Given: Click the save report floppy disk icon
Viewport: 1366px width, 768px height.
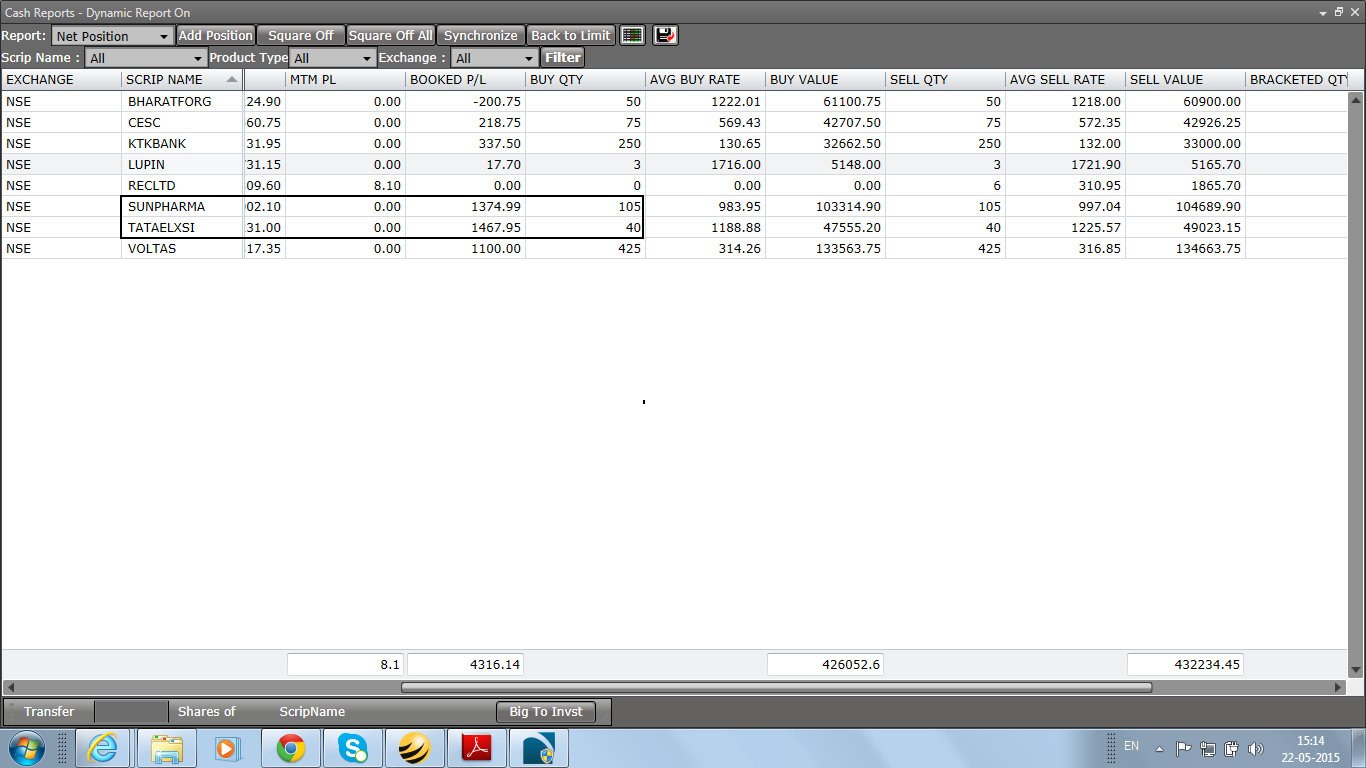Looking at the screenshot, I should pyautogui.click(x=665, y=35).
